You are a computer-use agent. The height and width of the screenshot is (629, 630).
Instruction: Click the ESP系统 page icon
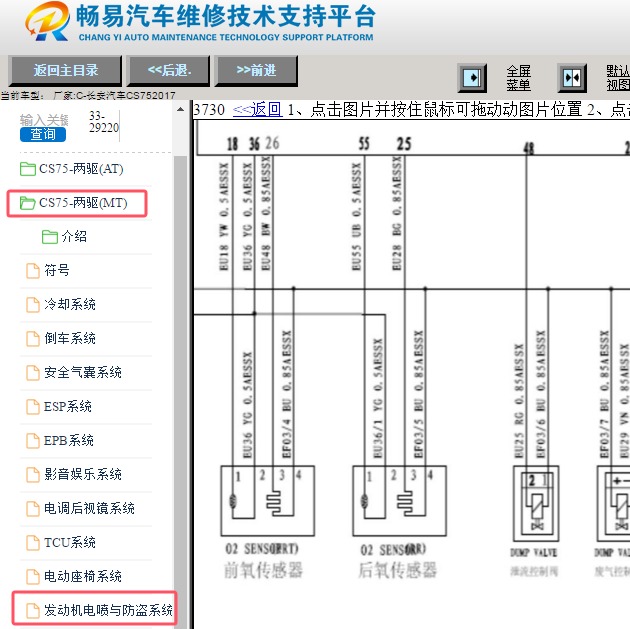pos(33,407)
